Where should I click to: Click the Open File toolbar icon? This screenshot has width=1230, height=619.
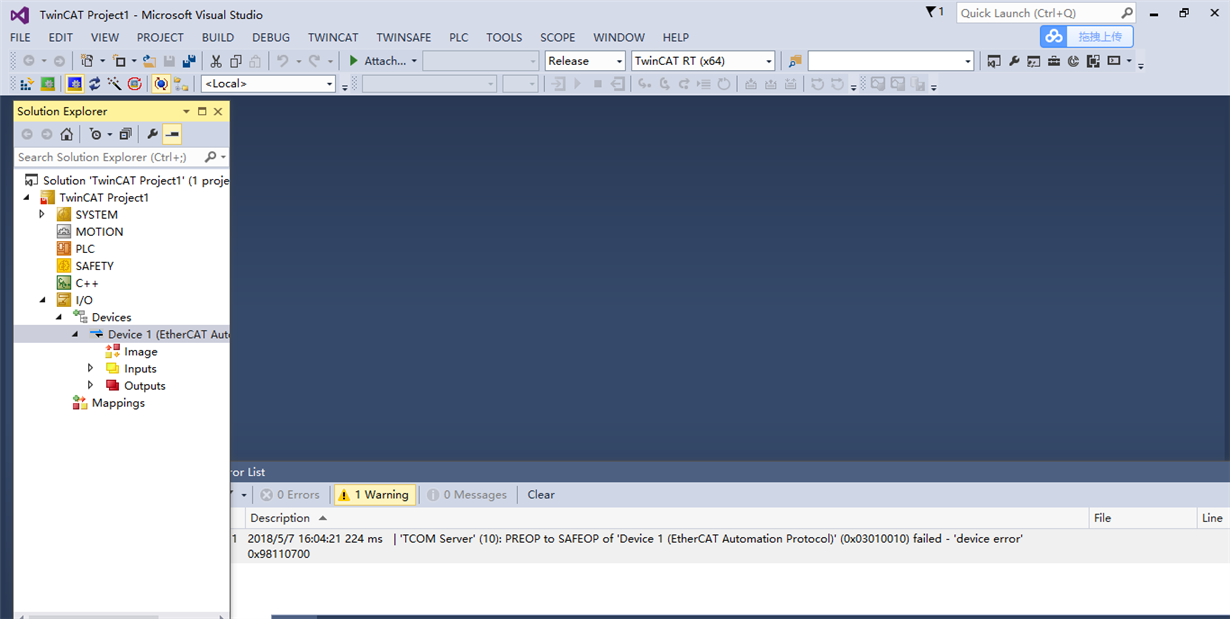tap(149, 61)
